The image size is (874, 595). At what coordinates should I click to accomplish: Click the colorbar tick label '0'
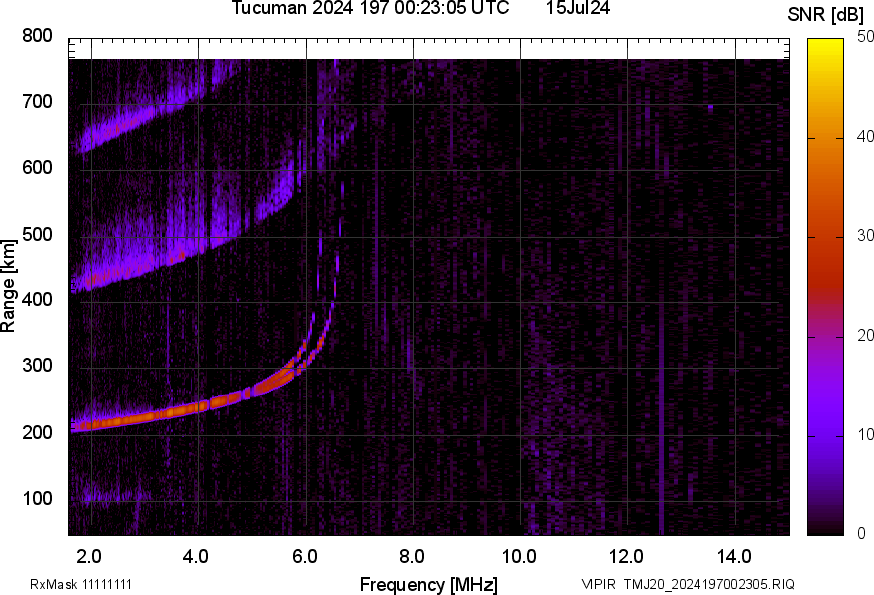pyautogui.click(x=862, y=534)
